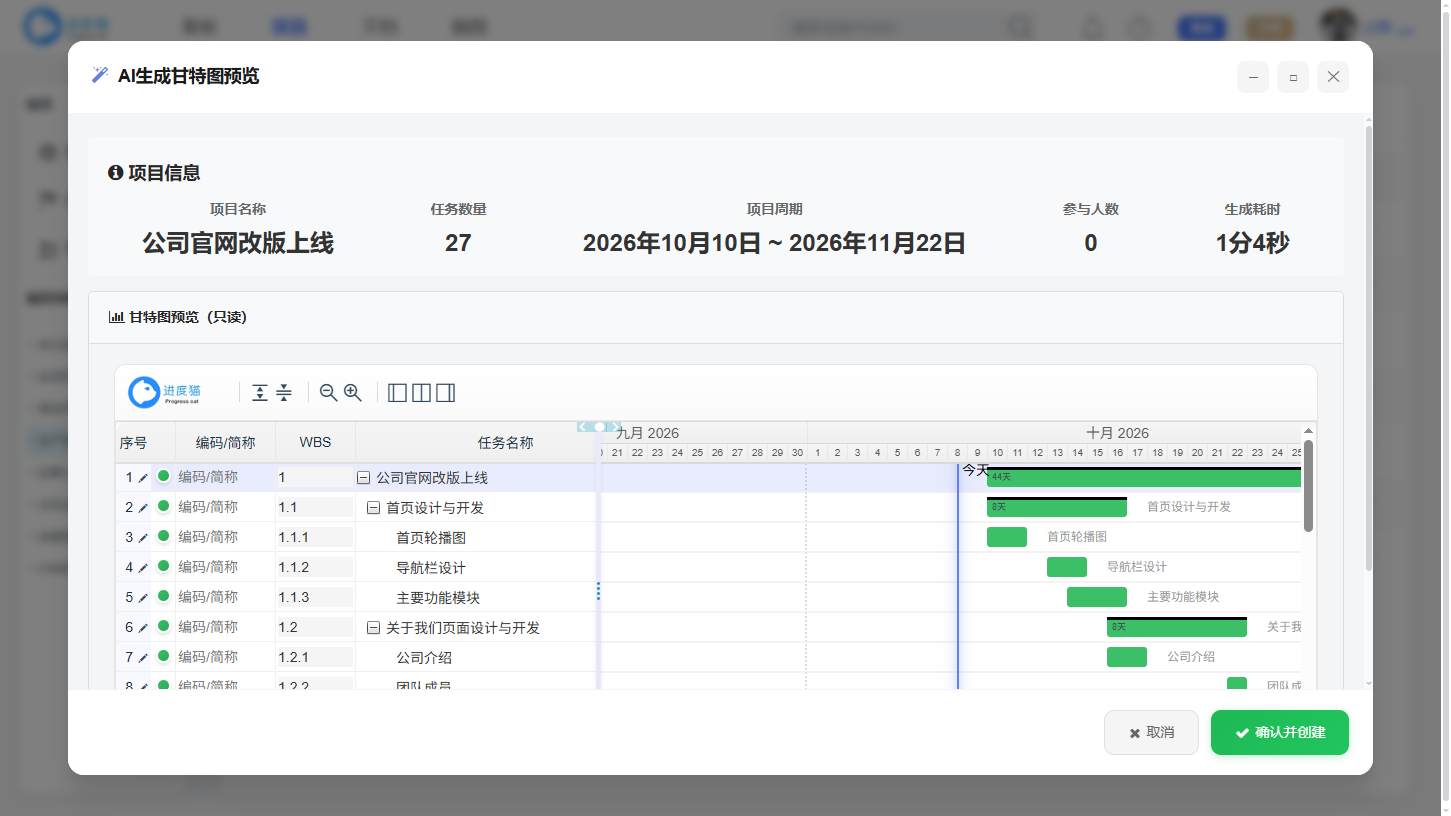Click the expand-all rows icon in Gantt toolbar
Image resolution: width=1451 pixels, height=816 pixels.
(260, 393)
